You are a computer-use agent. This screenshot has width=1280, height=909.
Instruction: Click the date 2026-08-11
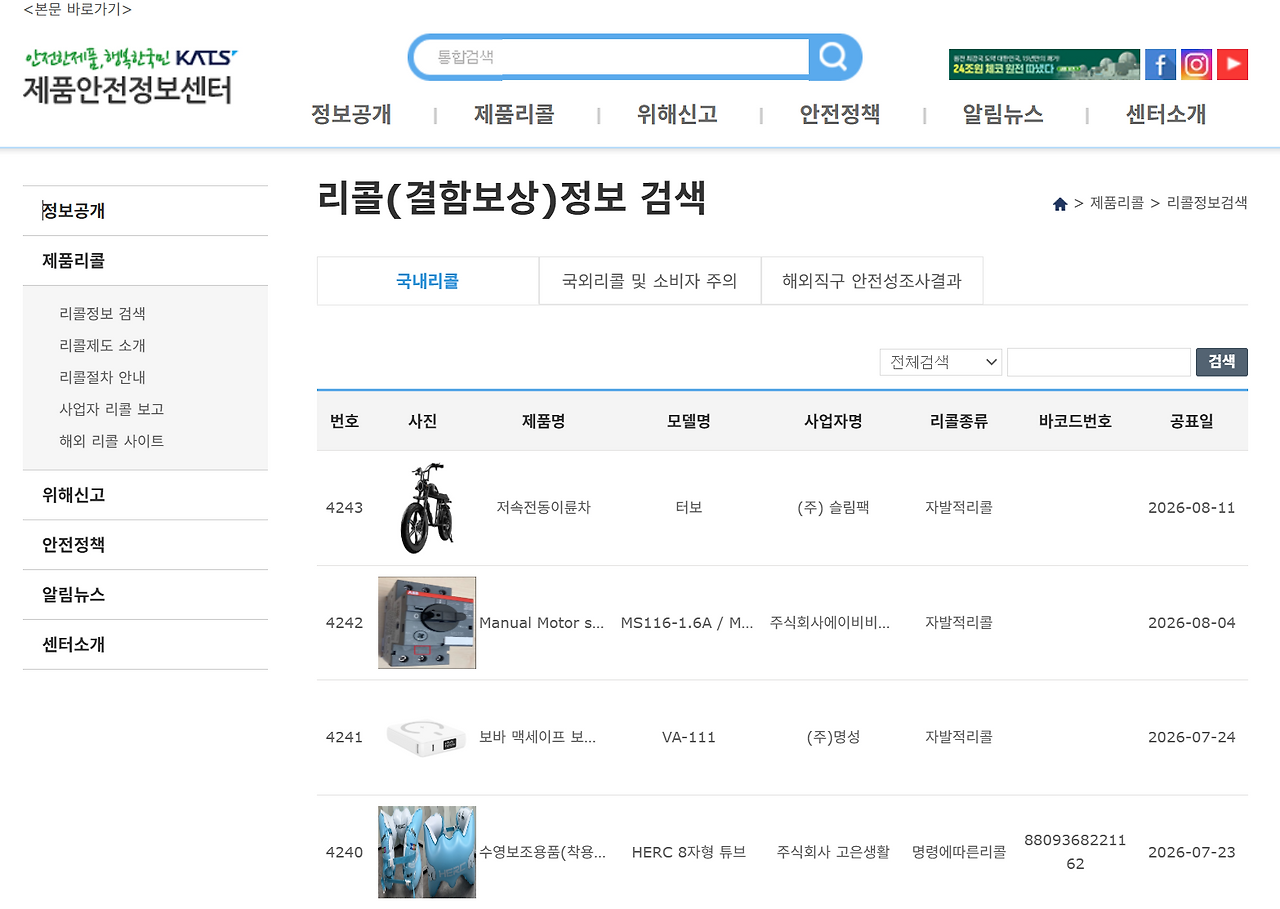tap(1191, 508)
